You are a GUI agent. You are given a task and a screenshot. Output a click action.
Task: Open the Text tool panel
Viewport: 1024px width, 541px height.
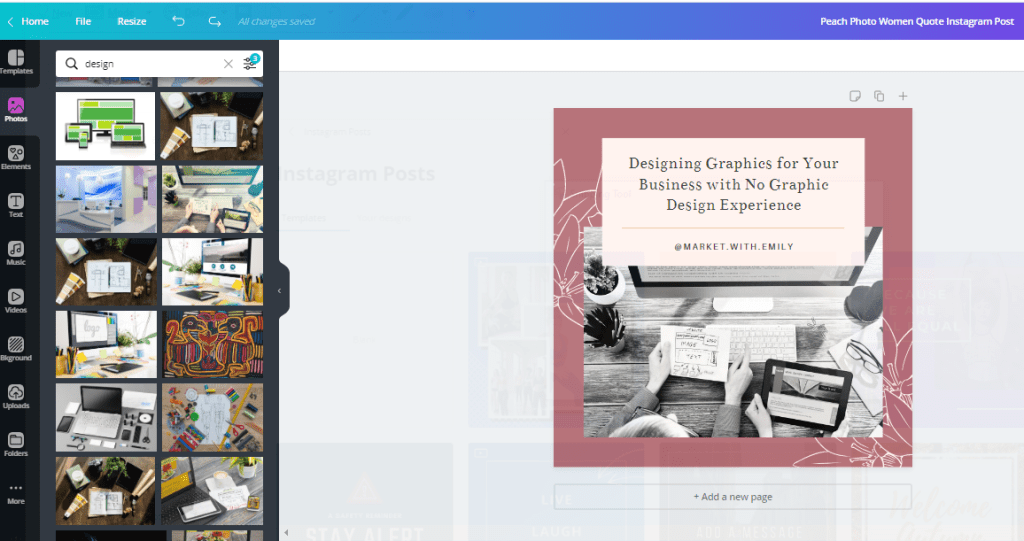pyautogui.click(x=16, y=205)
